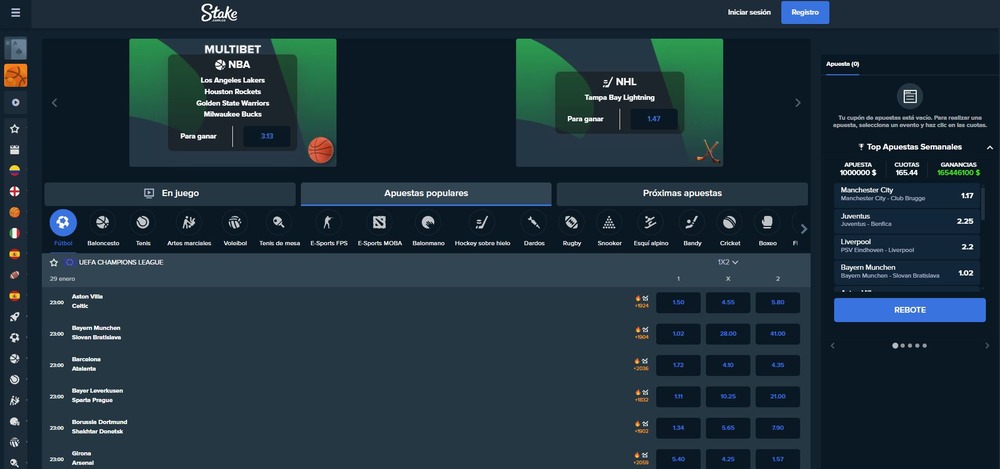Open the 1X2 market dropdown
Image resolution: width=1000 pixels, height=469 pixels.
click(x=728, y=262)
